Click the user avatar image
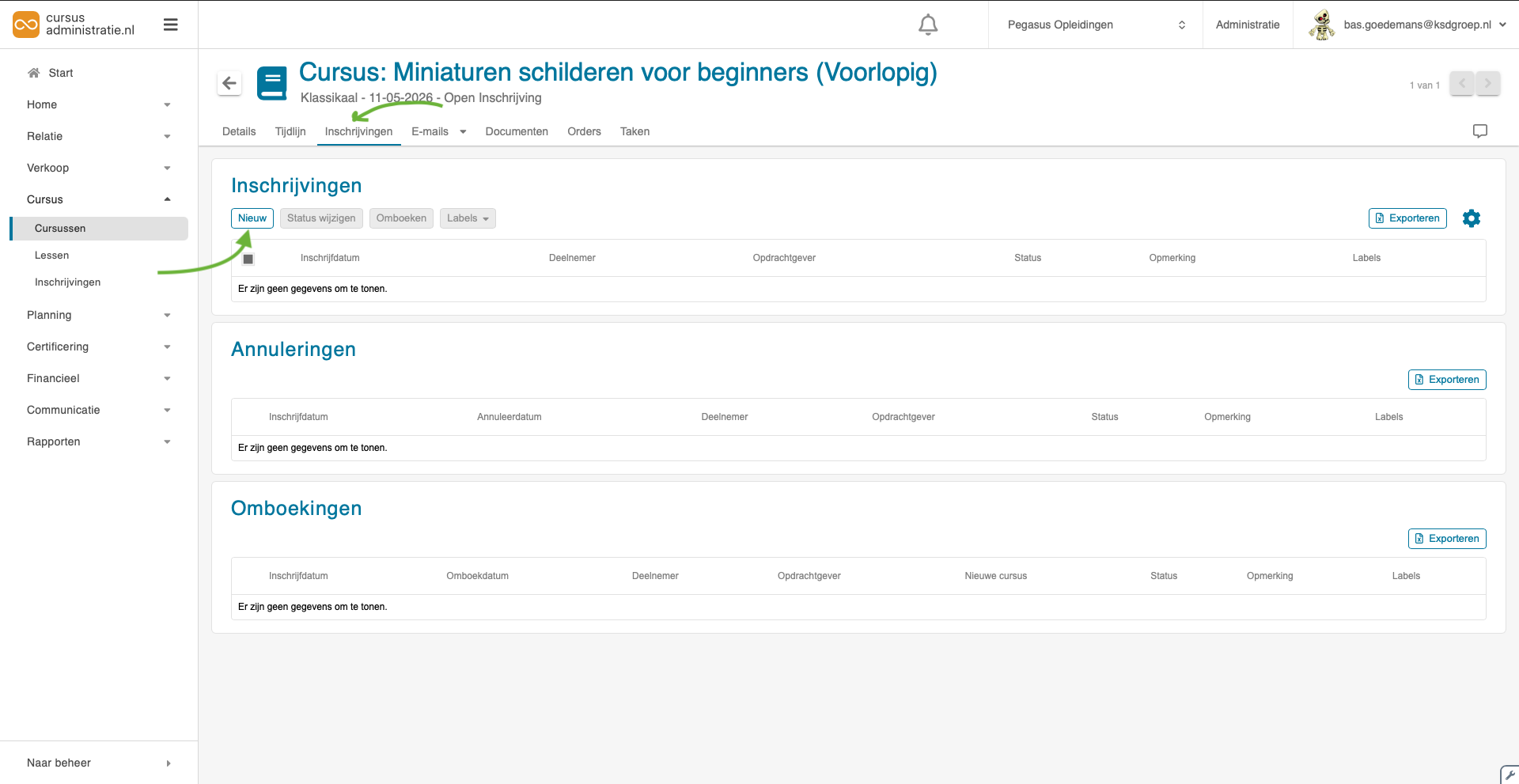The image size is (1519, 784). tap(1321, 25)
